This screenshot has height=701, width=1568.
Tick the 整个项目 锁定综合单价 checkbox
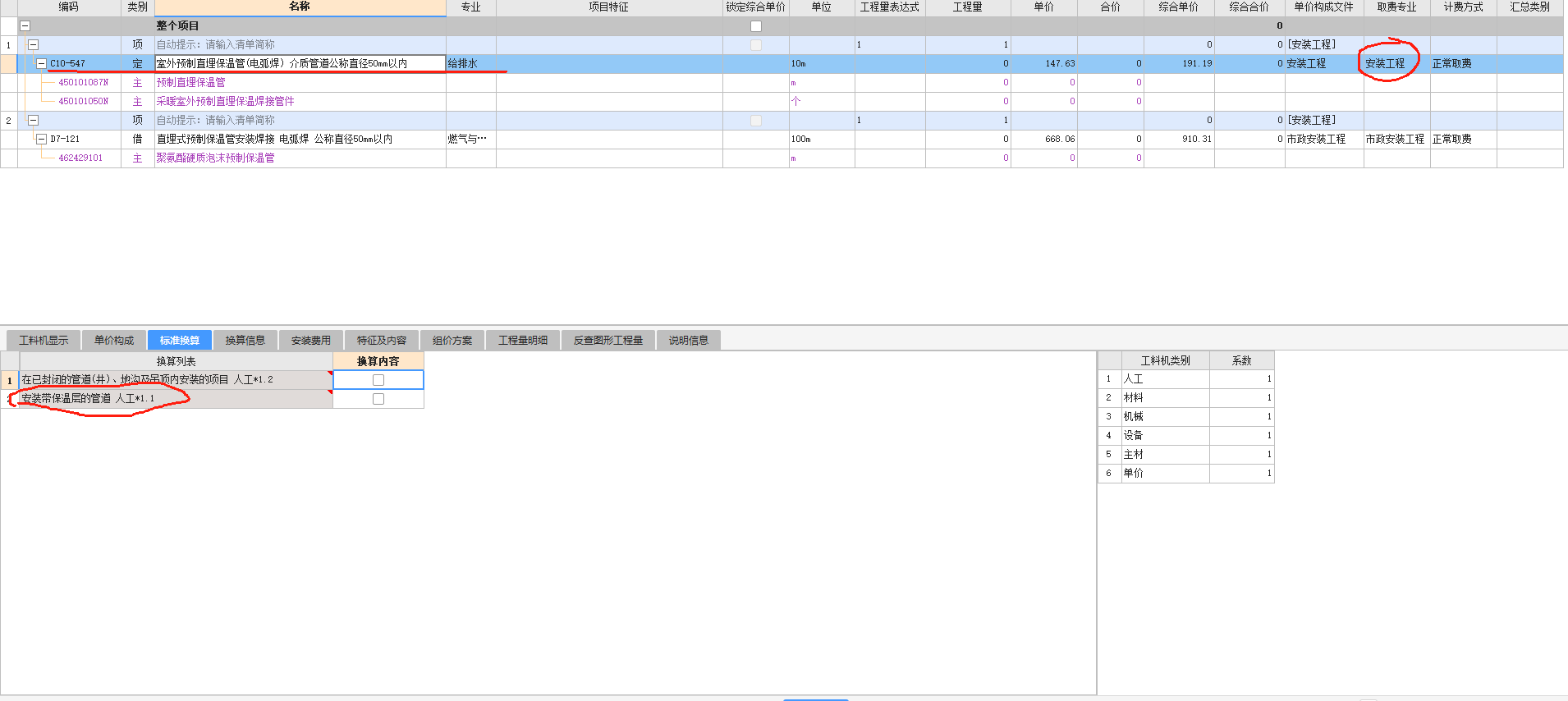tap(756, 26)
